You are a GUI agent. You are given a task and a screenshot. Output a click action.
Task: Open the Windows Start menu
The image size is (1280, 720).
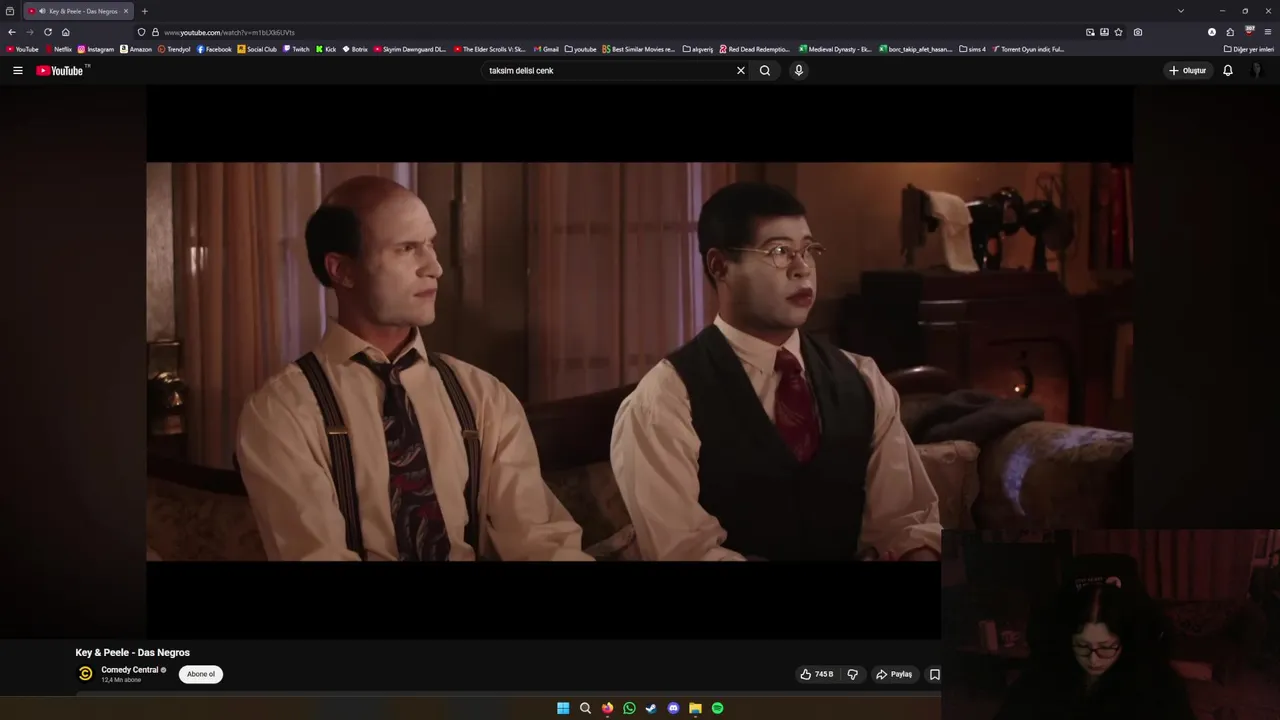[x=563, y=708]
